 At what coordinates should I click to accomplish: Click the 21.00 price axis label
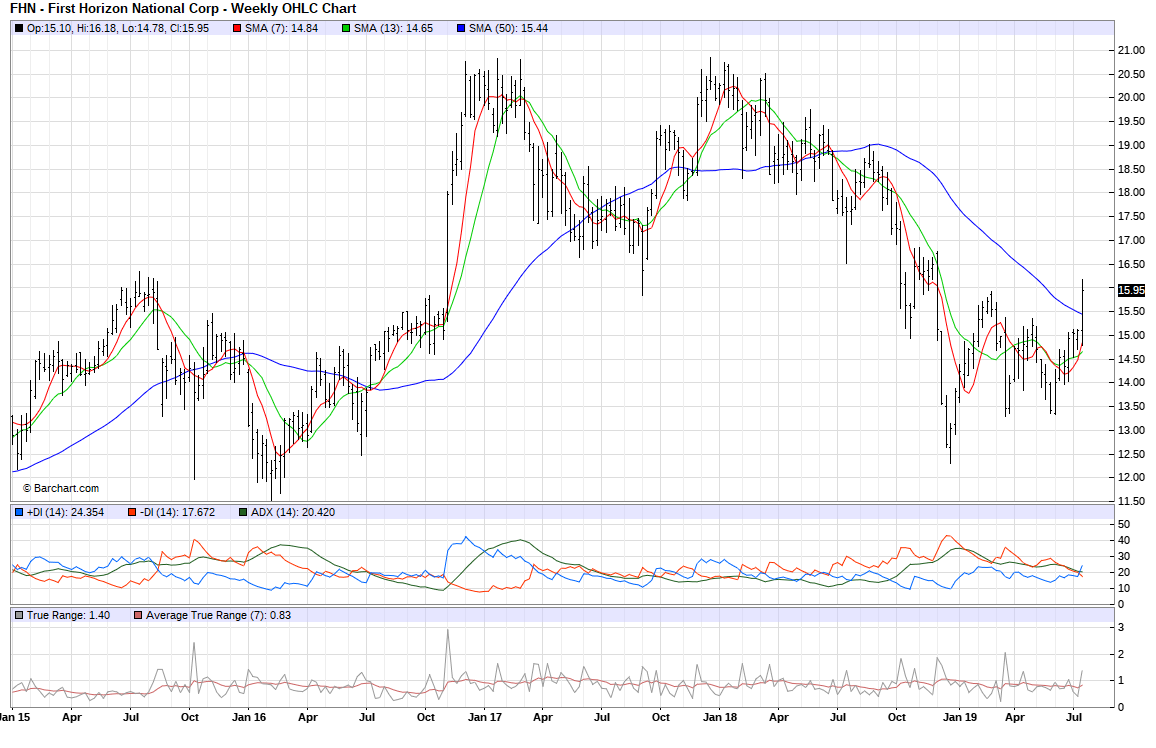(1131, 50)
